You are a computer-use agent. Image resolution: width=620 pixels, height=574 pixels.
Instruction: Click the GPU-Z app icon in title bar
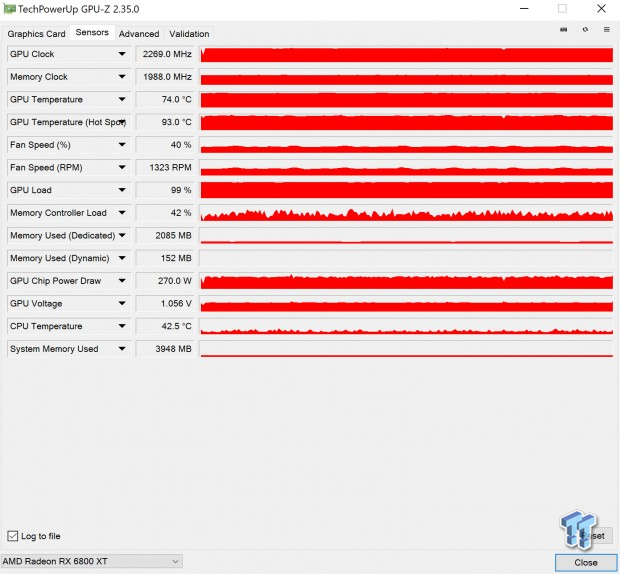click(x=9, y=9)
